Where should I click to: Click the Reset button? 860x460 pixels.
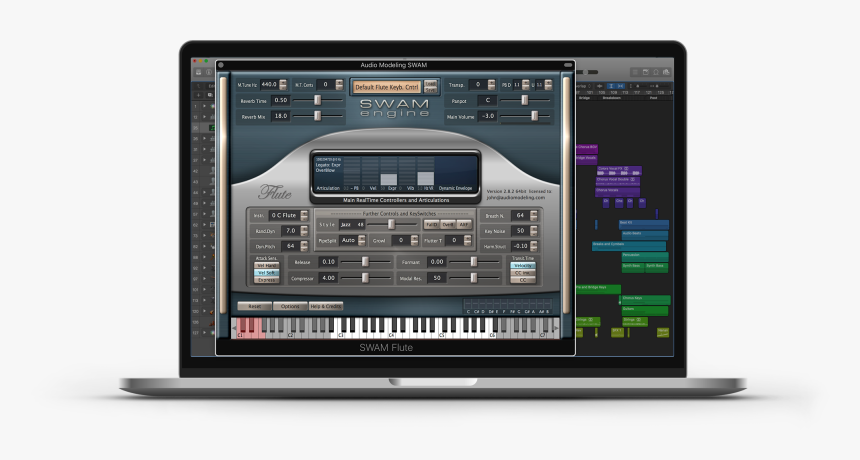(254, 306)
